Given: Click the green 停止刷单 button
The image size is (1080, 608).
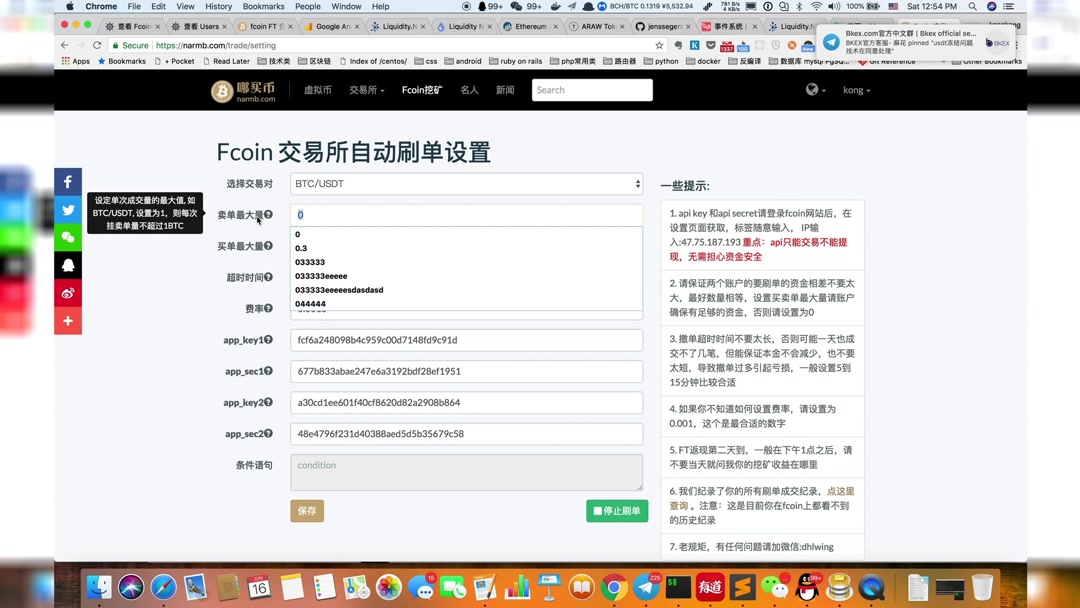Looking at the screenshot, I should pos(617,510).
